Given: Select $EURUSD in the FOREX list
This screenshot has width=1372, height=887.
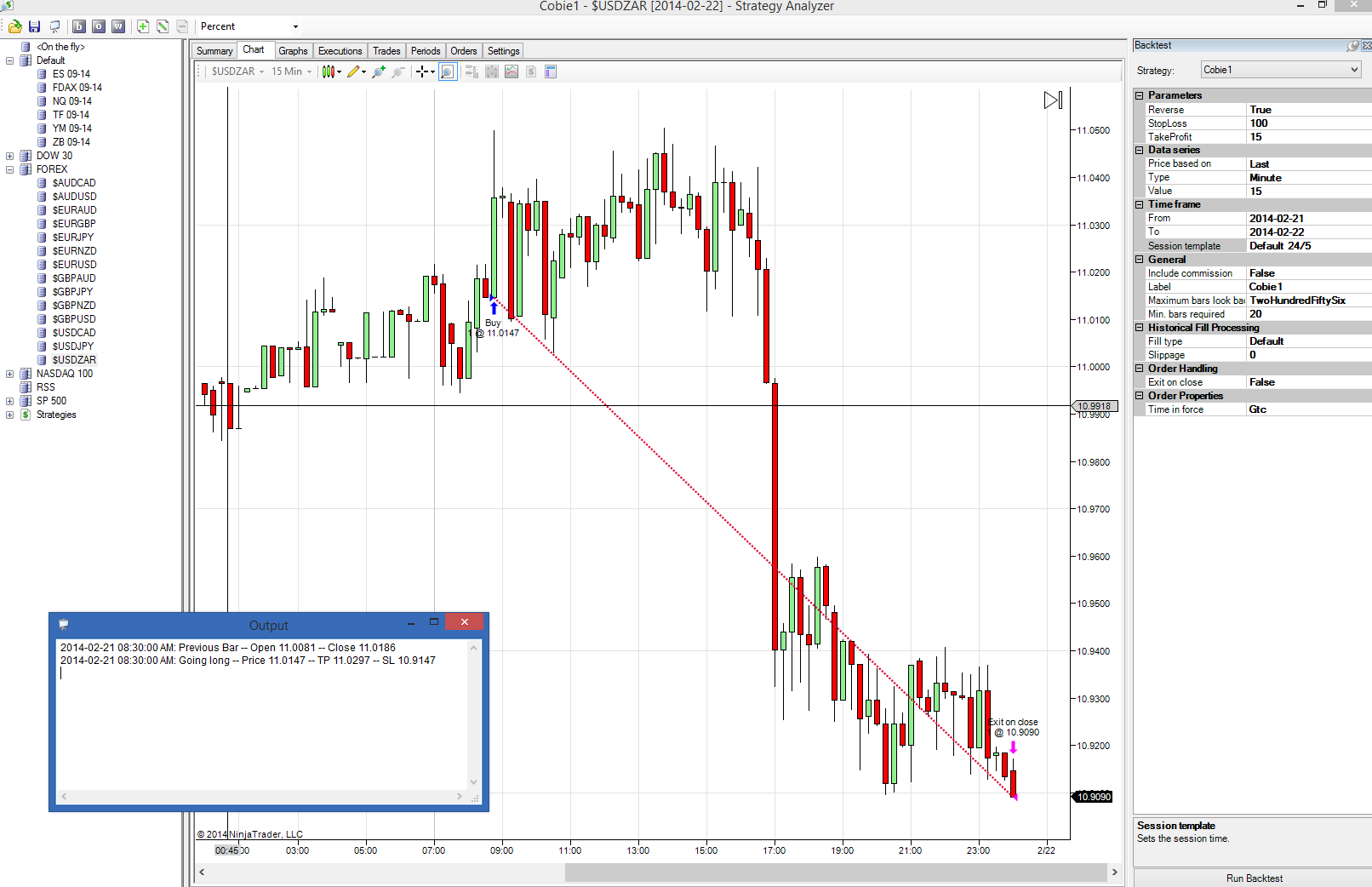Looking at the screenshot, I should click(x=74, y=265).
